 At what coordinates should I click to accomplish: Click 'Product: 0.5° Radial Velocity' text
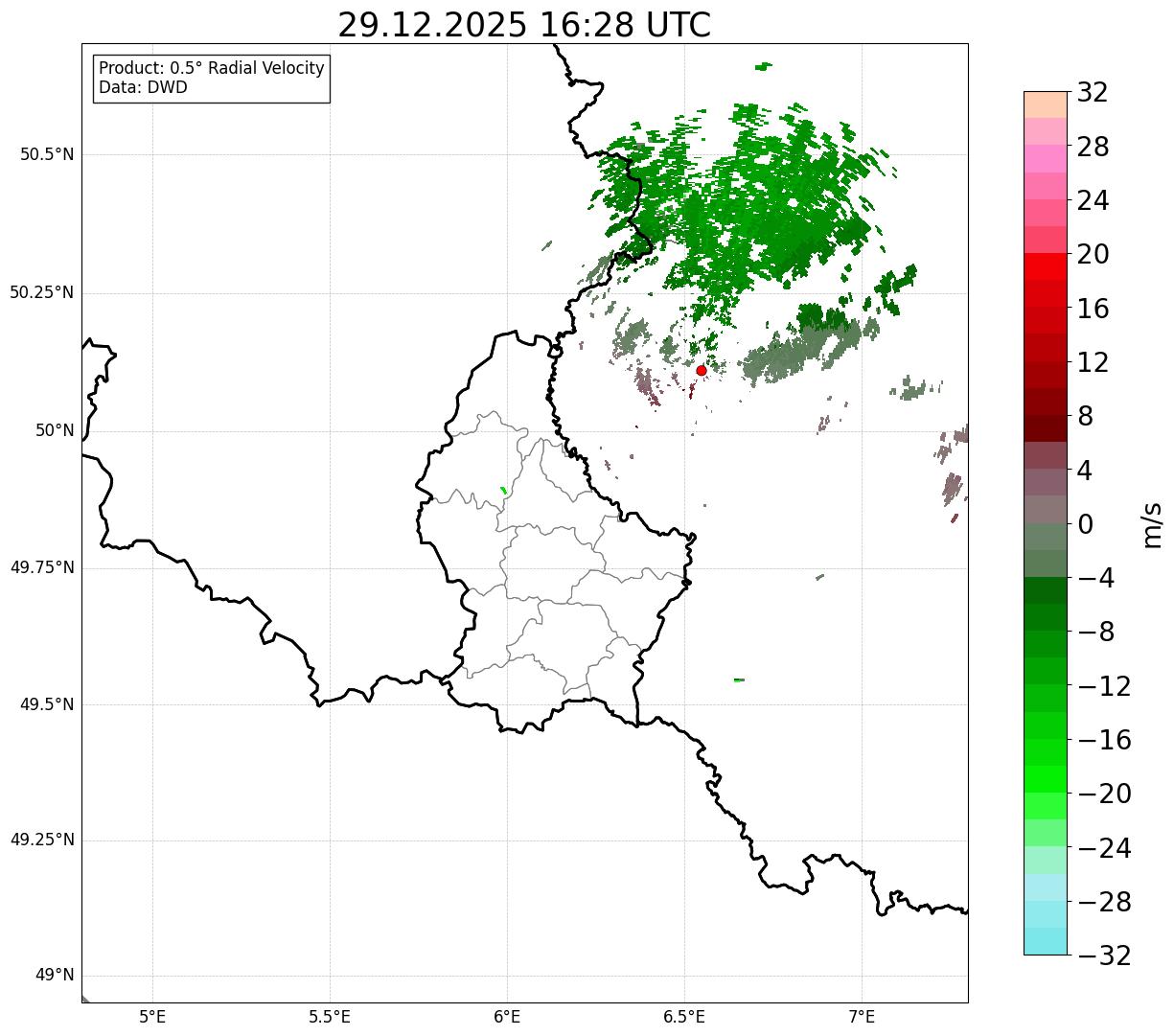coord(212,69)
